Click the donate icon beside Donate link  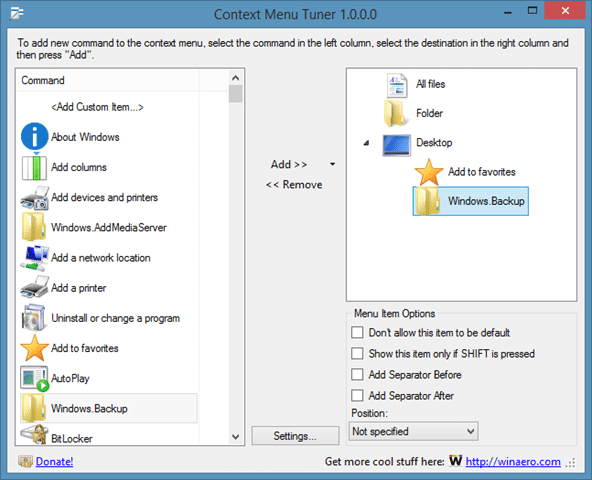(25, 461)
